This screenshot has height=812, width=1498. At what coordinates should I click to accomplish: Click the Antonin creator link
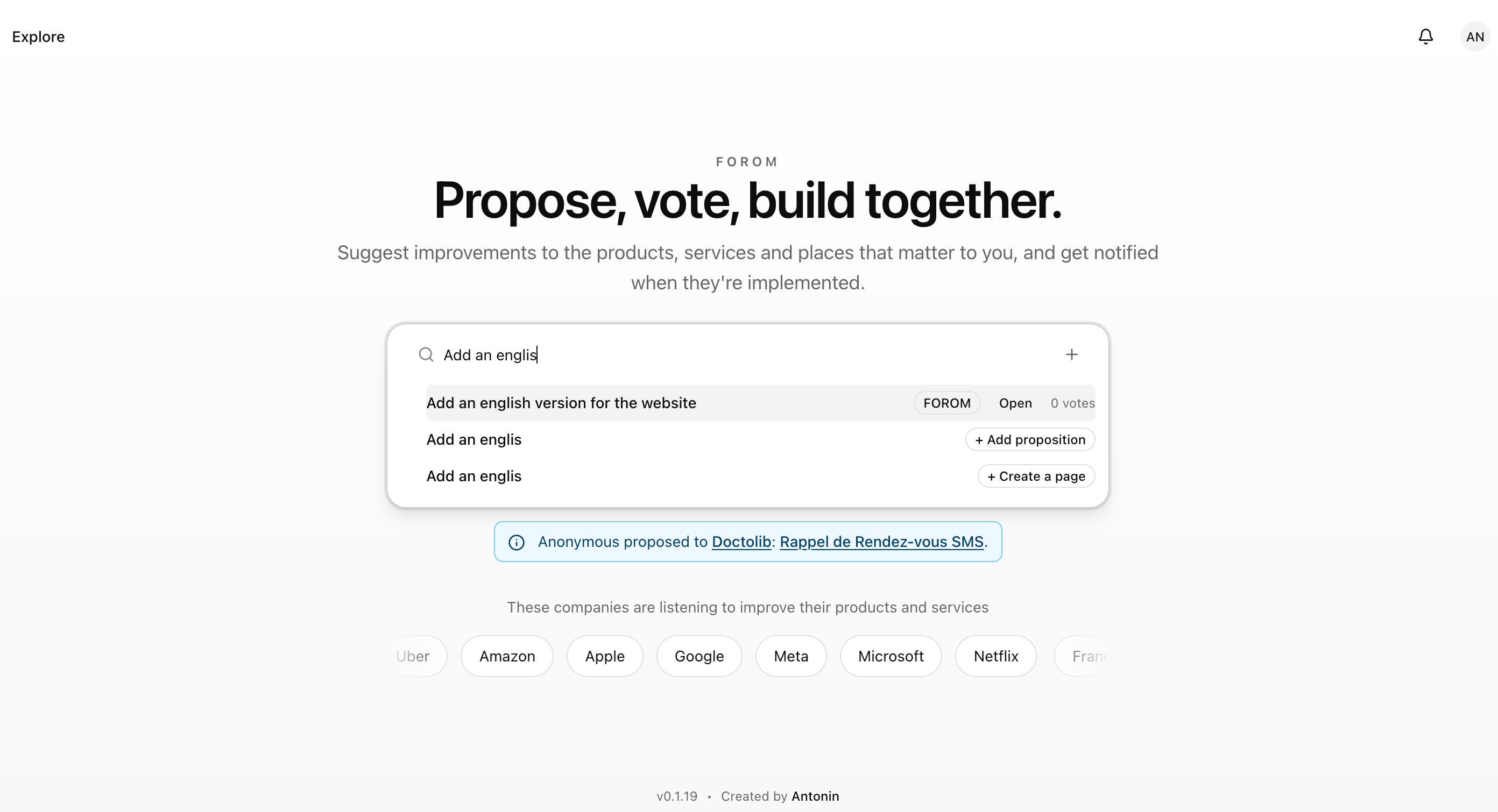click(x=815, y=796)
